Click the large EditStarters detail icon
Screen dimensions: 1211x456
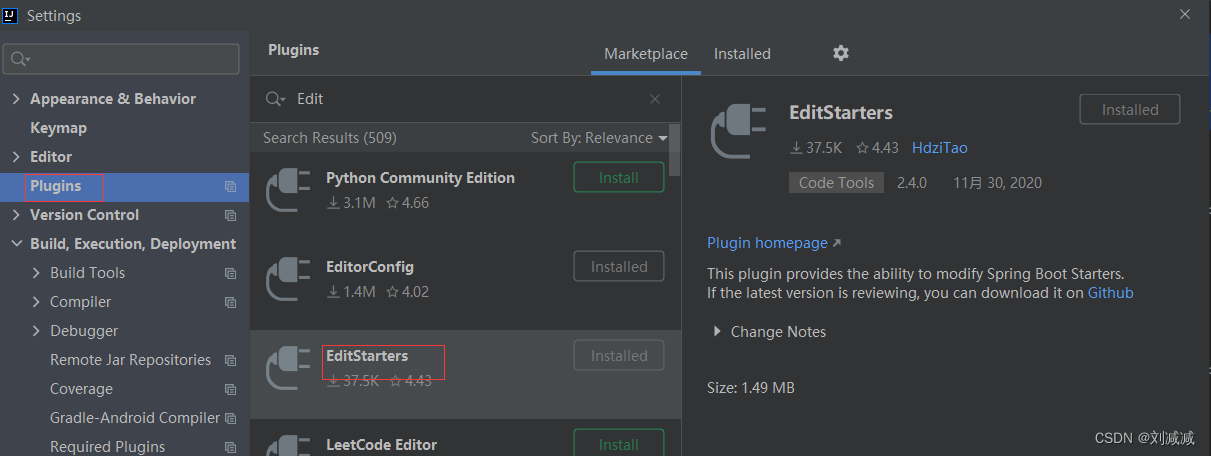tap(738, 133)
